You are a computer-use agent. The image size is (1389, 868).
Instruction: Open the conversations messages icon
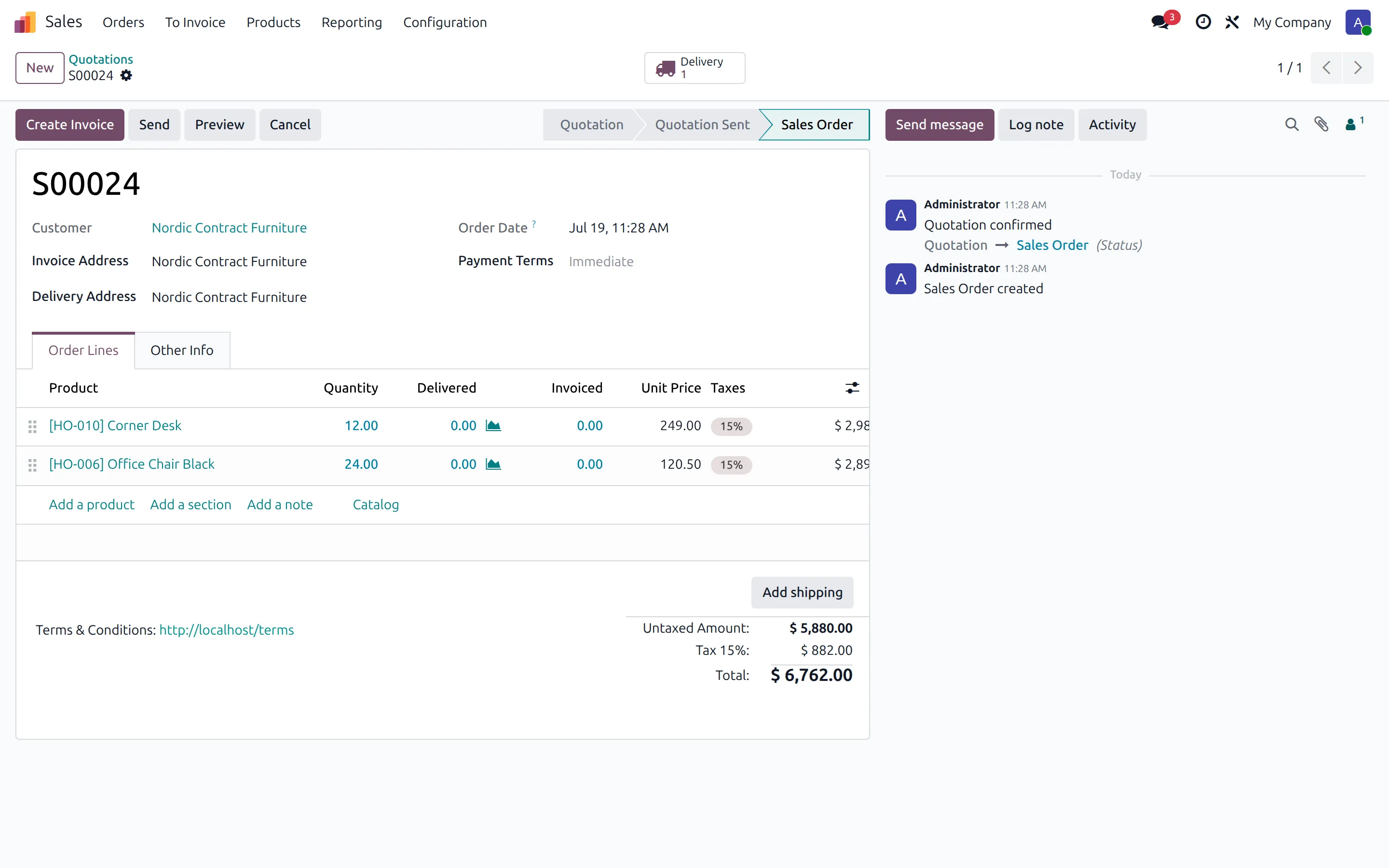(x=1160, y=22)
